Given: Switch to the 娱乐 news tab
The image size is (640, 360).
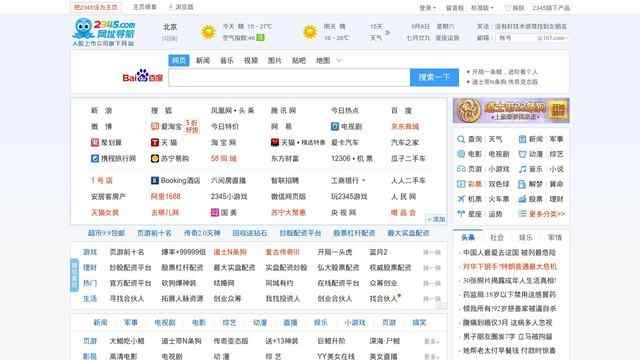Looking at the screenshot, I should [x=526, y=237].
